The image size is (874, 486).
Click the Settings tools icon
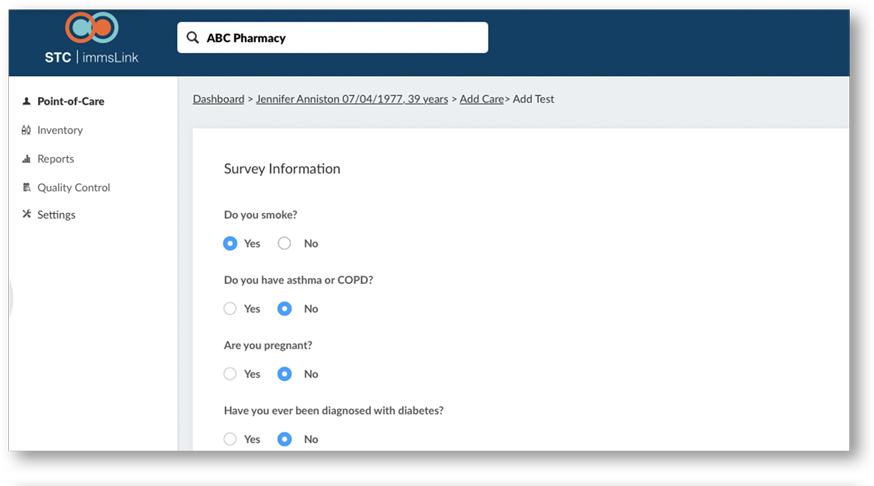[26, 214]
